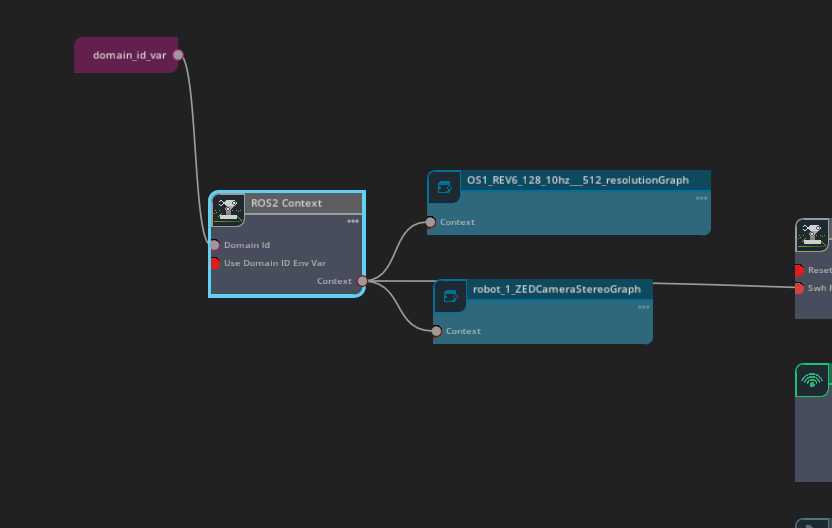The image size is (832, 528).
Task: Click the OS1_REV6 resolutionGraph subgraph icon
Action: click(x=445, y=187)
